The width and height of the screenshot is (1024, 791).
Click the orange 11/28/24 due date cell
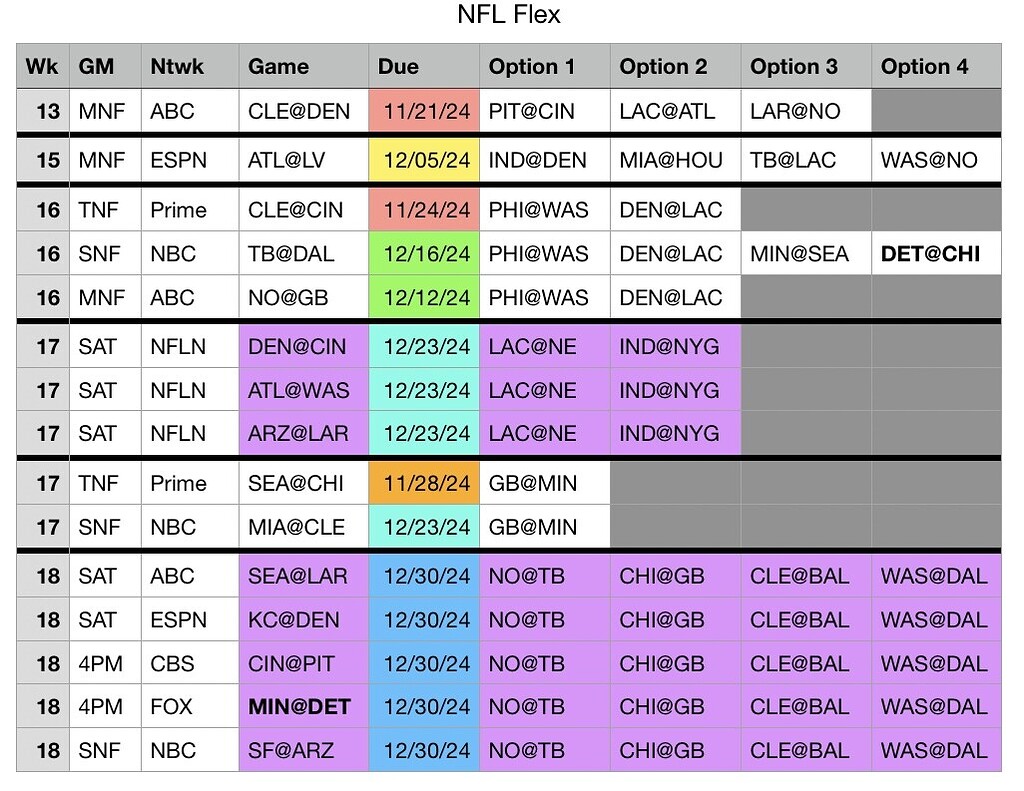point(423,484)
